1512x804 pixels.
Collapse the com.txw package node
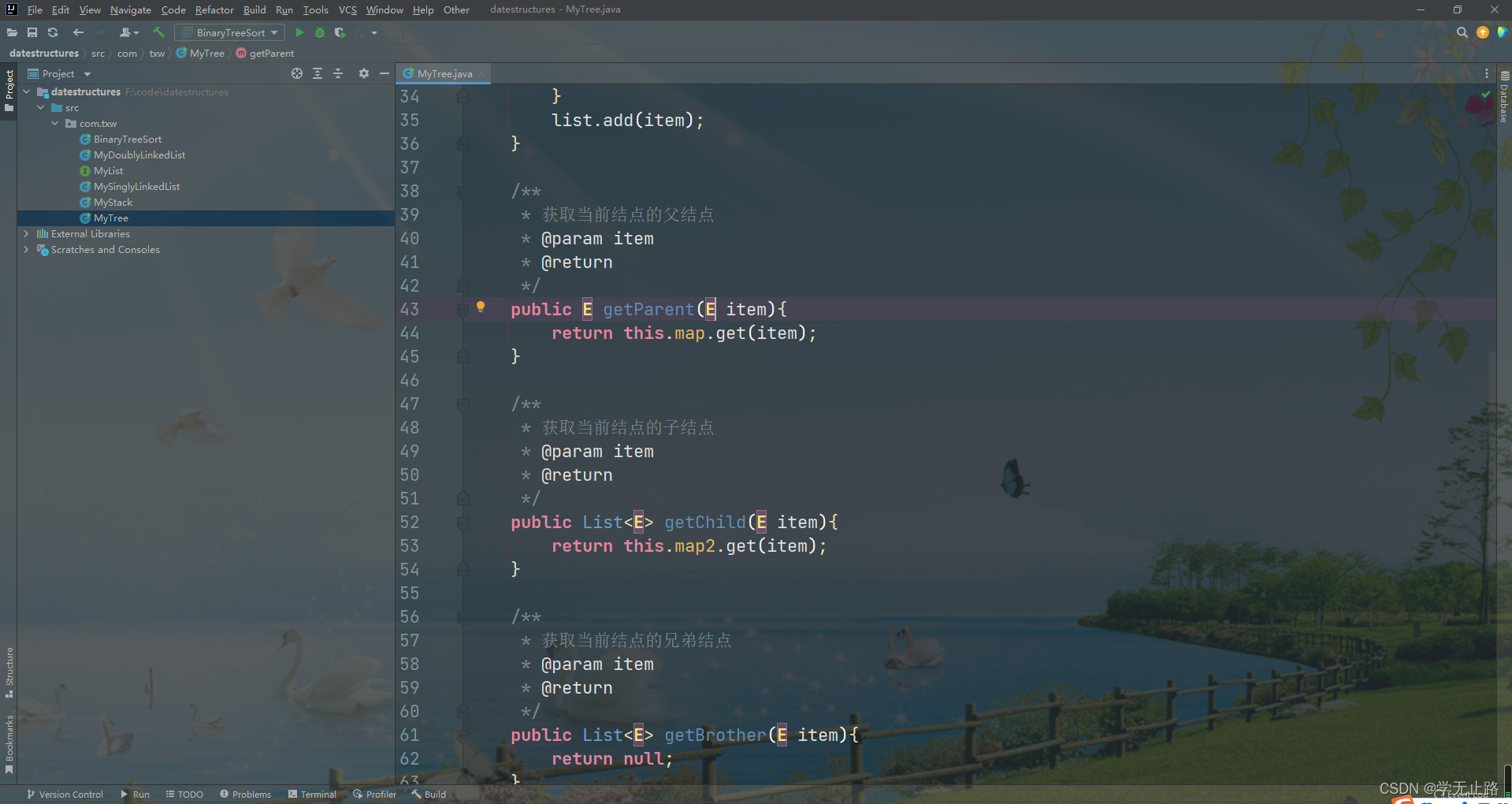[x=55, y=124]
